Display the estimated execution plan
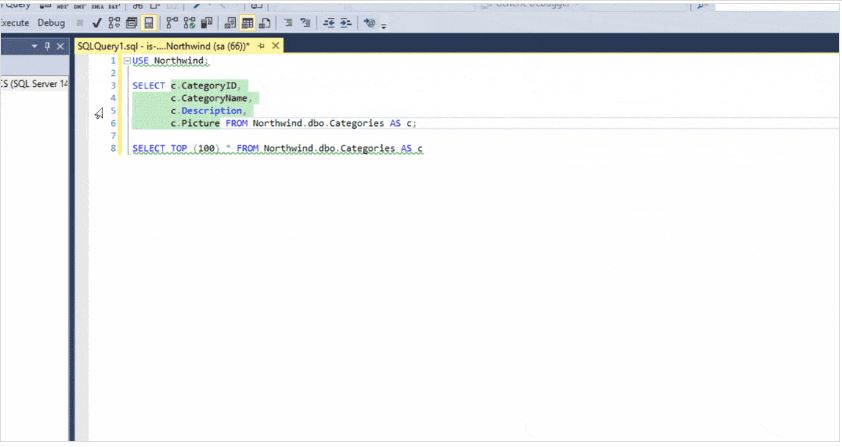Image resolution: width=842 pixels, height=447 pixels. coord(114,23)
